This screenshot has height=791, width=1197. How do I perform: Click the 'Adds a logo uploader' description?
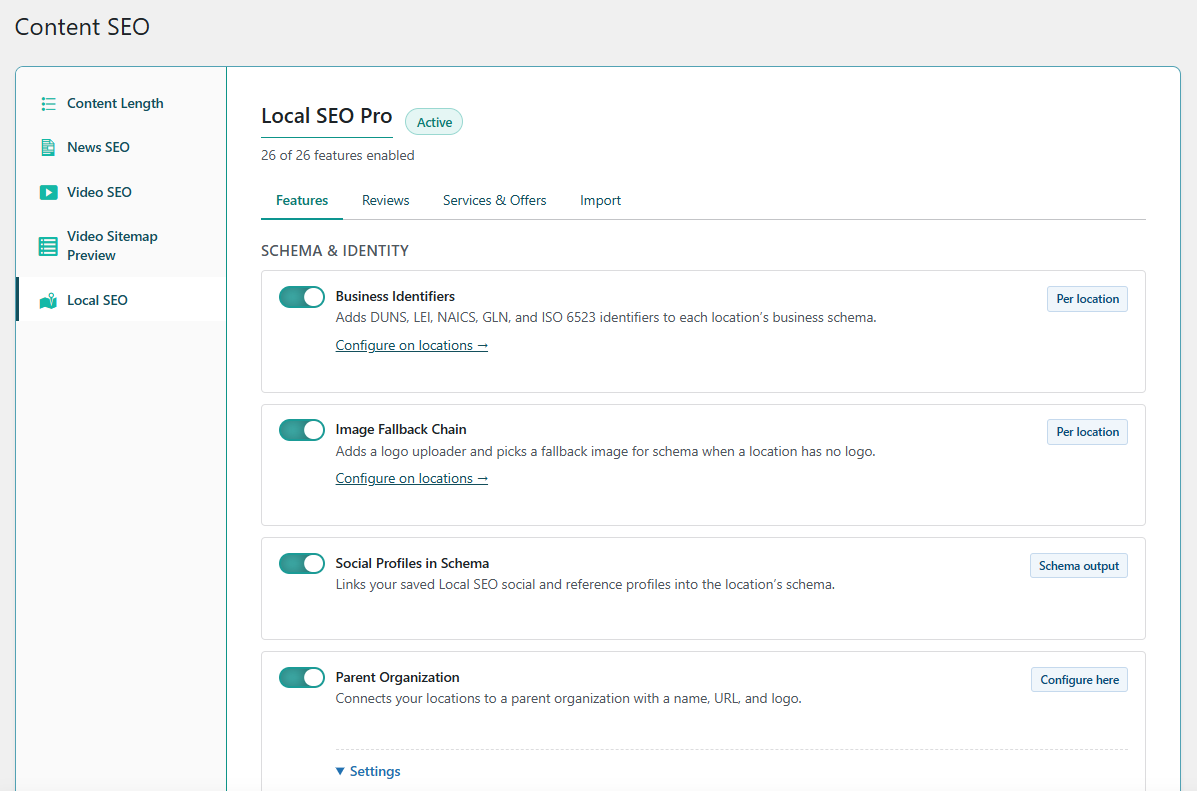pos(605,451)
